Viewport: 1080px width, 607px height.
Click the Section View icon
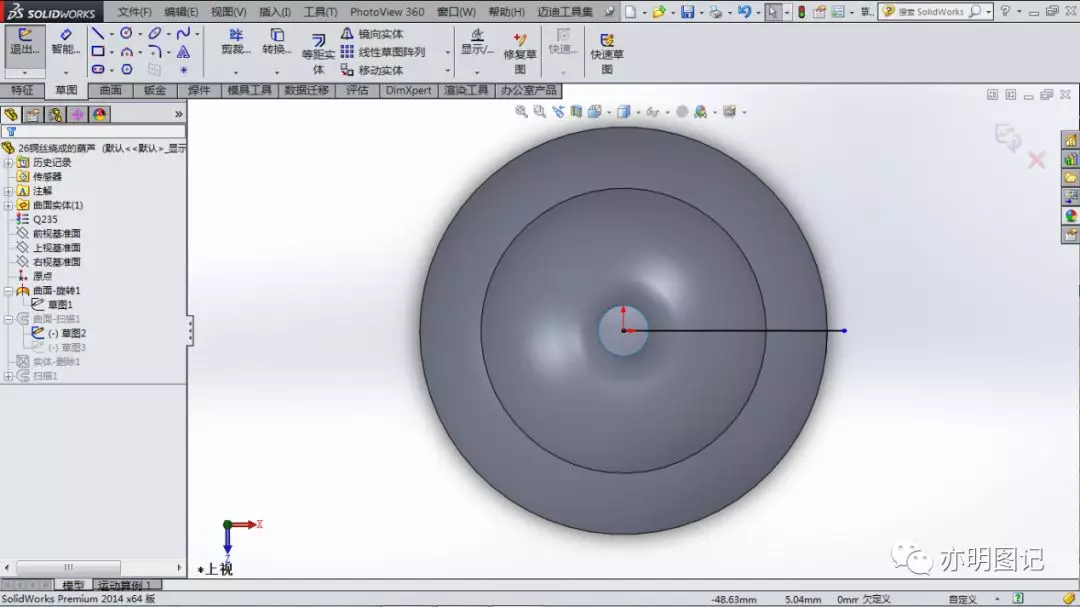[x=577, y=111]
